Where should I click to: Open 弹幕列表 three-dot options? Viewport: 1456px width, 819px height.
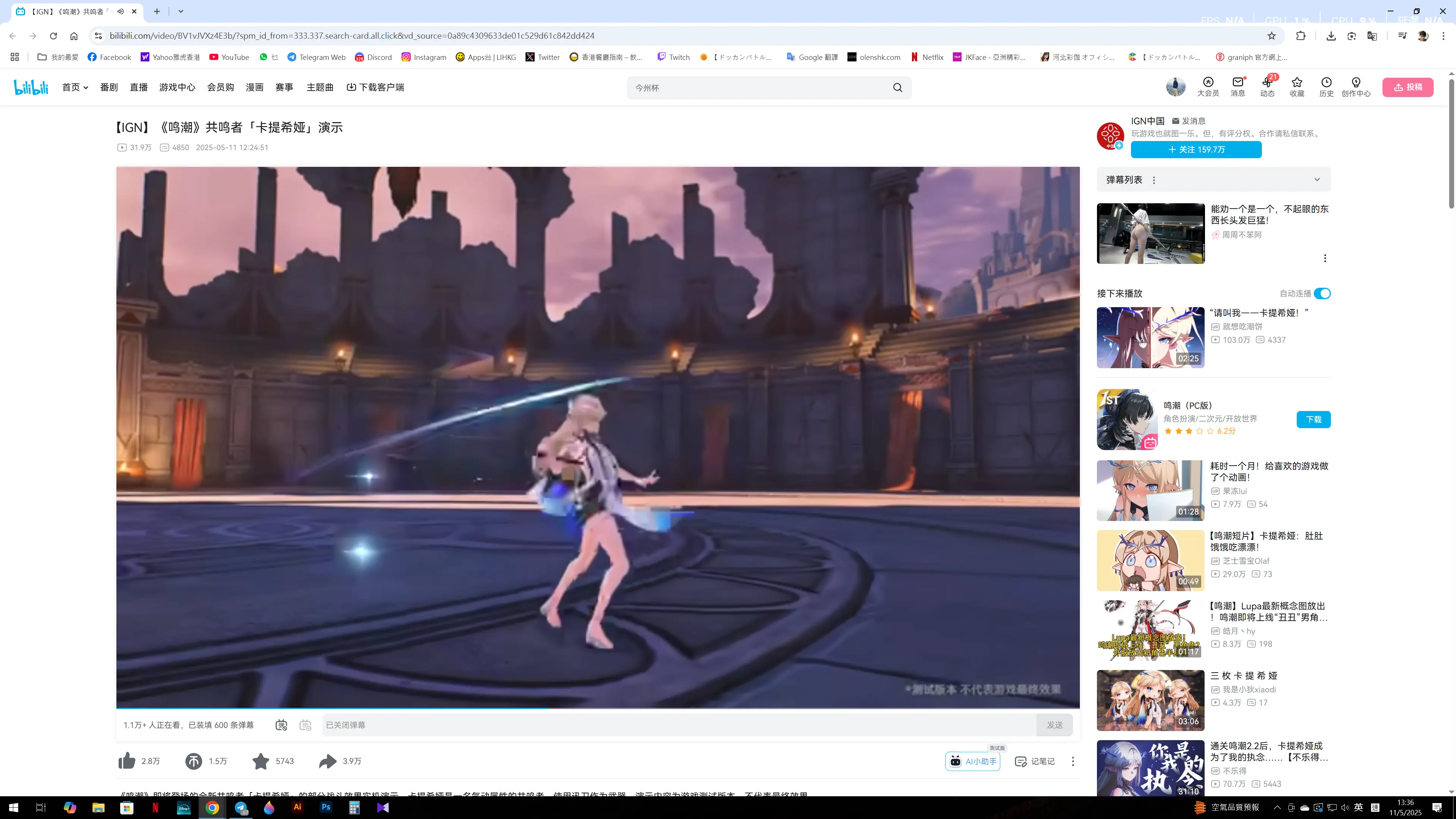pos(1153,180)
